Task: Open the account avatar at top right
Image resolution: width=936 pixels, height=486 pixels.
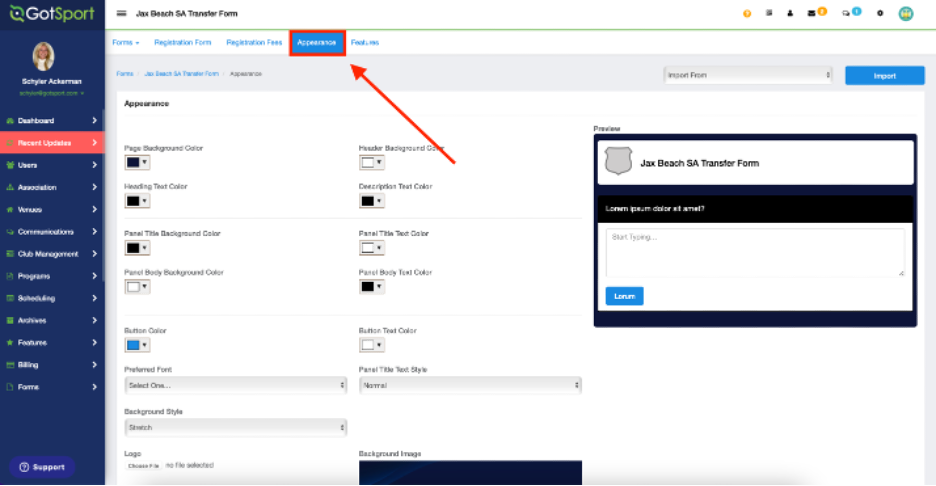Action: pyautogui.click(x=906, y=13)
